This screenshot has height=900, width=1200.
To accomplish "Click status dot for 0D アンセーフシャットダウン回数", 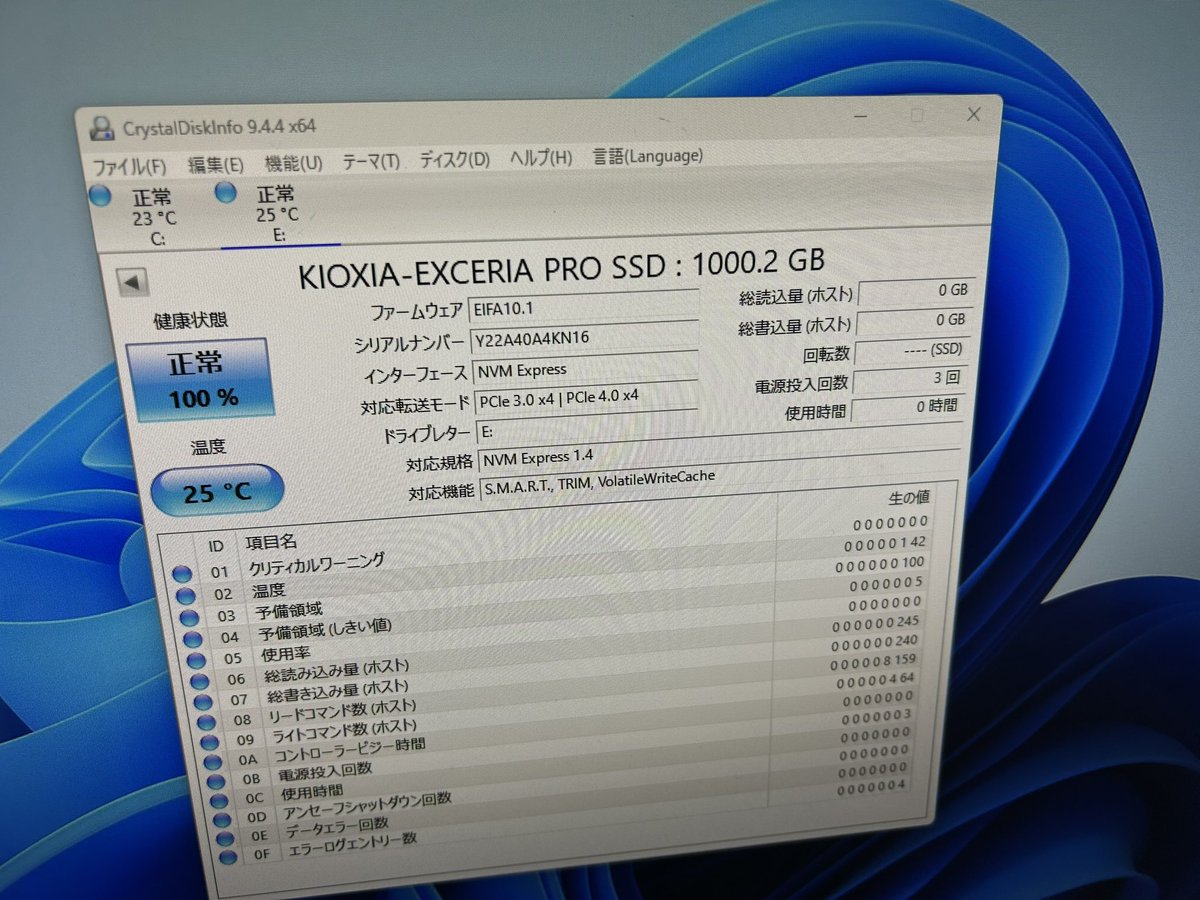I will (x=224, y=820).
